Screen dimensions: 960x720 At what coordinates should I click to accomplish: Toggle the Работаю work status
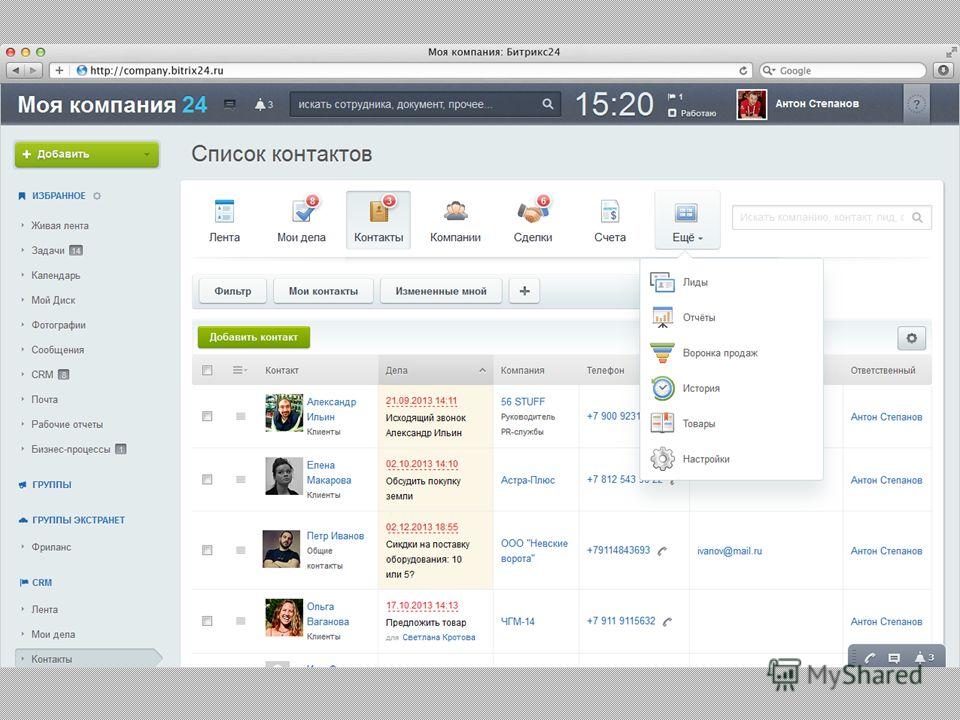pos(692,113)
